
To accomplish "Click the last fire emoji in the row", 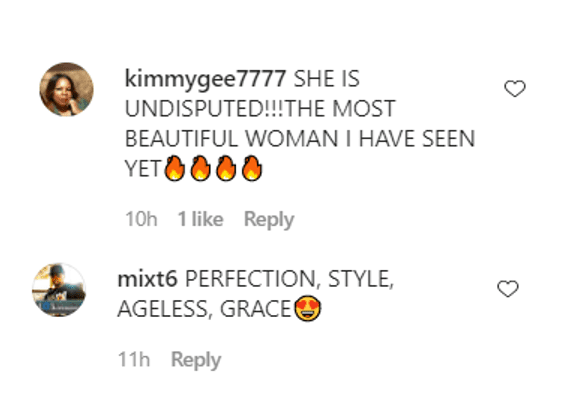I will click(x=252, y=168).
